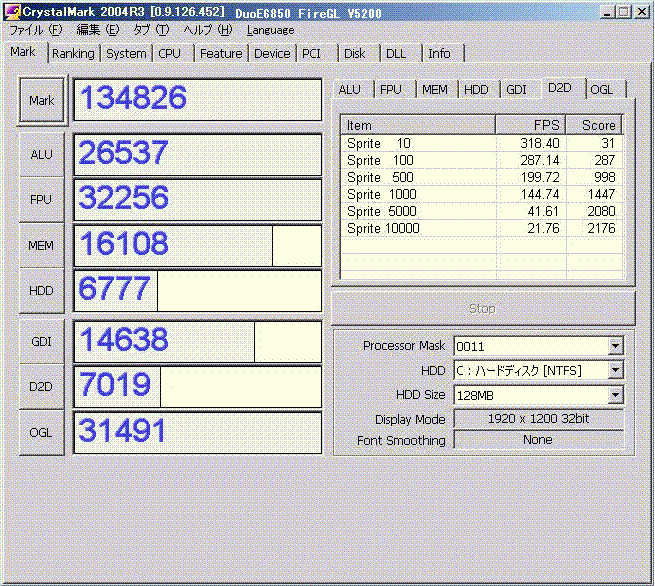This screenshot has width=655, height=586.
Task: Open the 編集 (E) menu
Action: coord(98,30)
